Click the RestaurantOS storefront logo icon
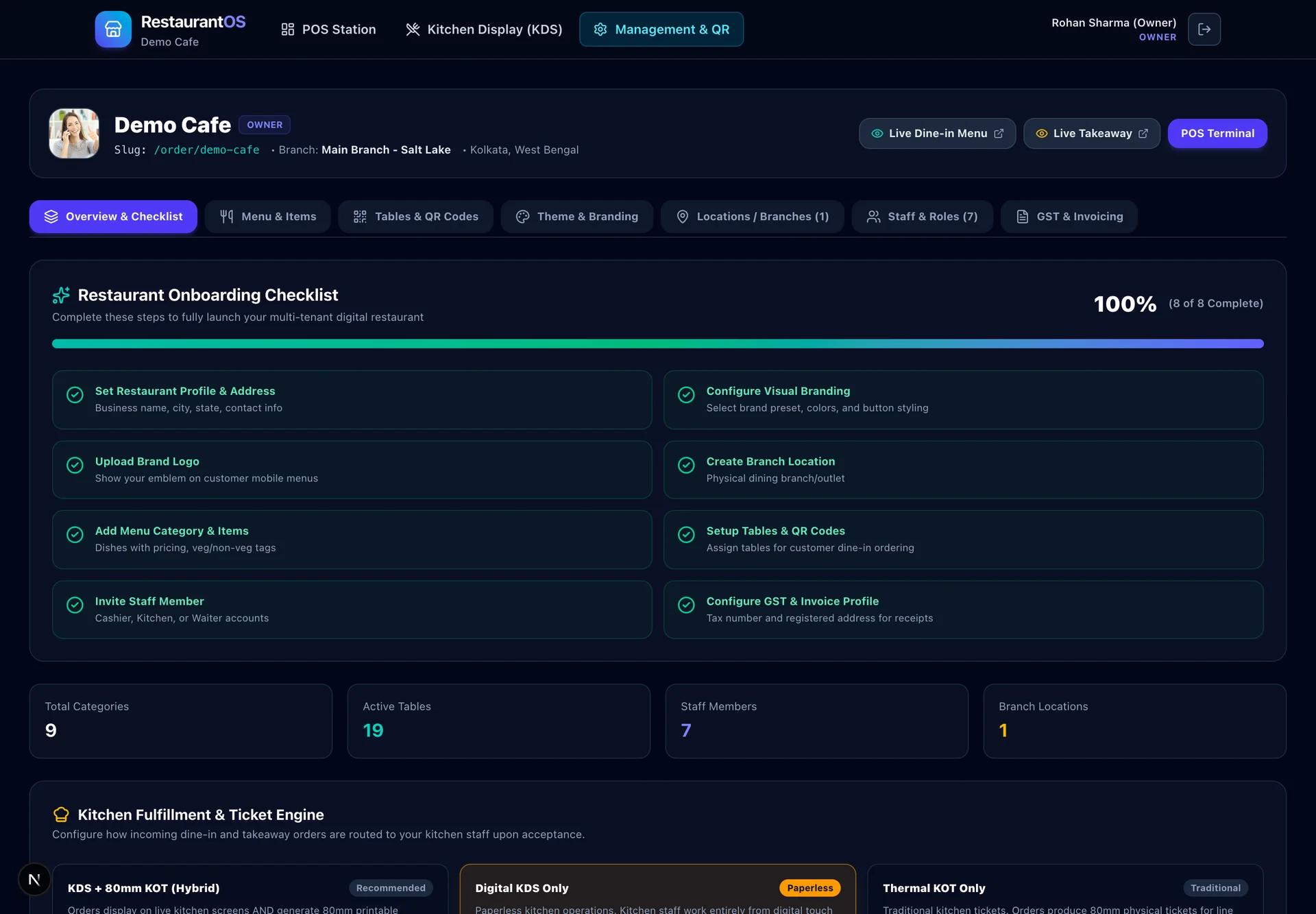This screenshot has height=914, width=1316. click(113, 29)
